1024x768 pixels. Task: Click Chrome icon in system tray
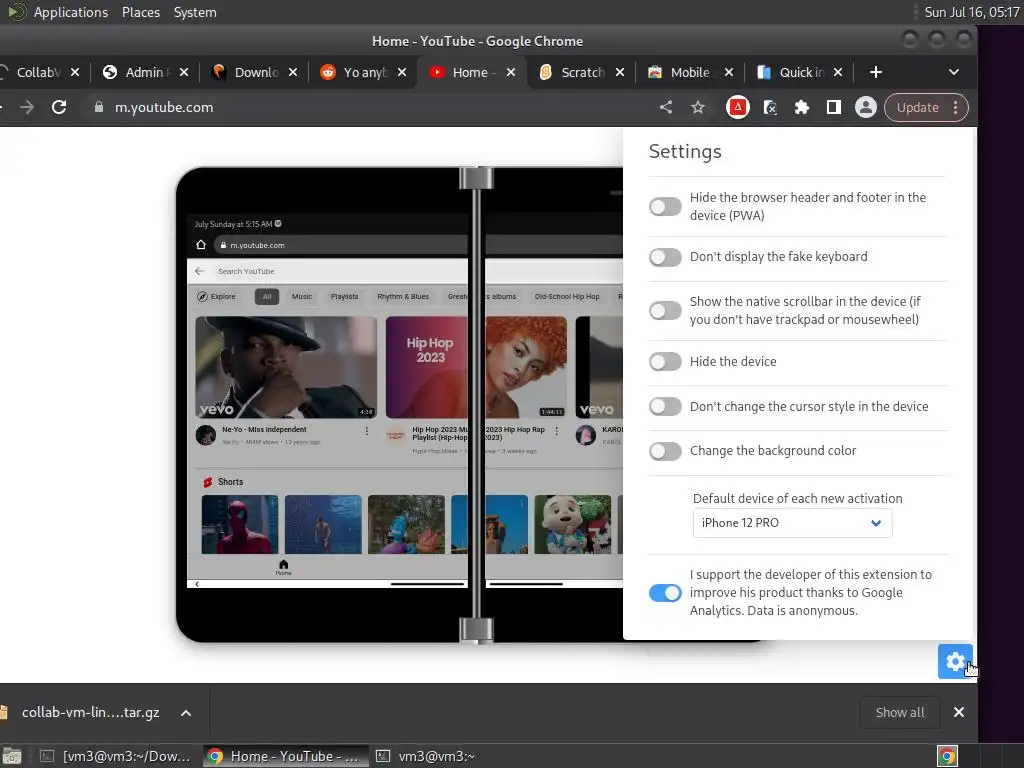tap(947, 756)
